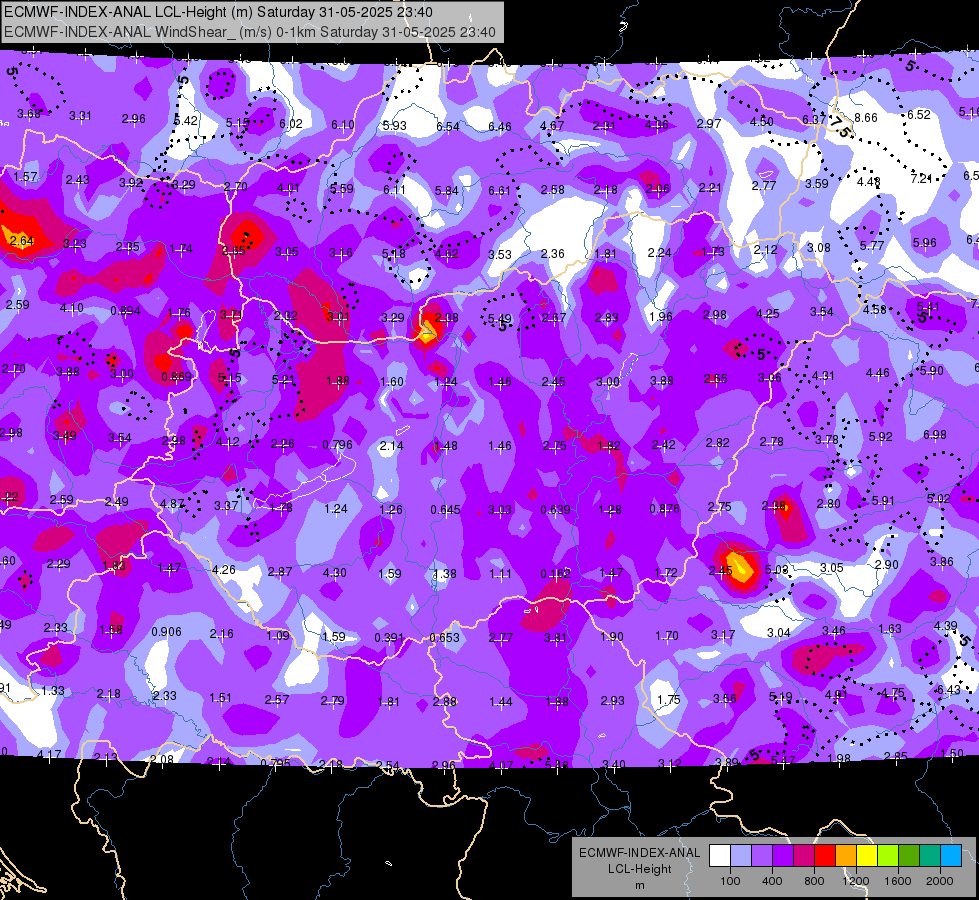Viewport: 979px width, 900px height.
Task: Click the wind shear value 3.81
Action: (x=555, y=638)
